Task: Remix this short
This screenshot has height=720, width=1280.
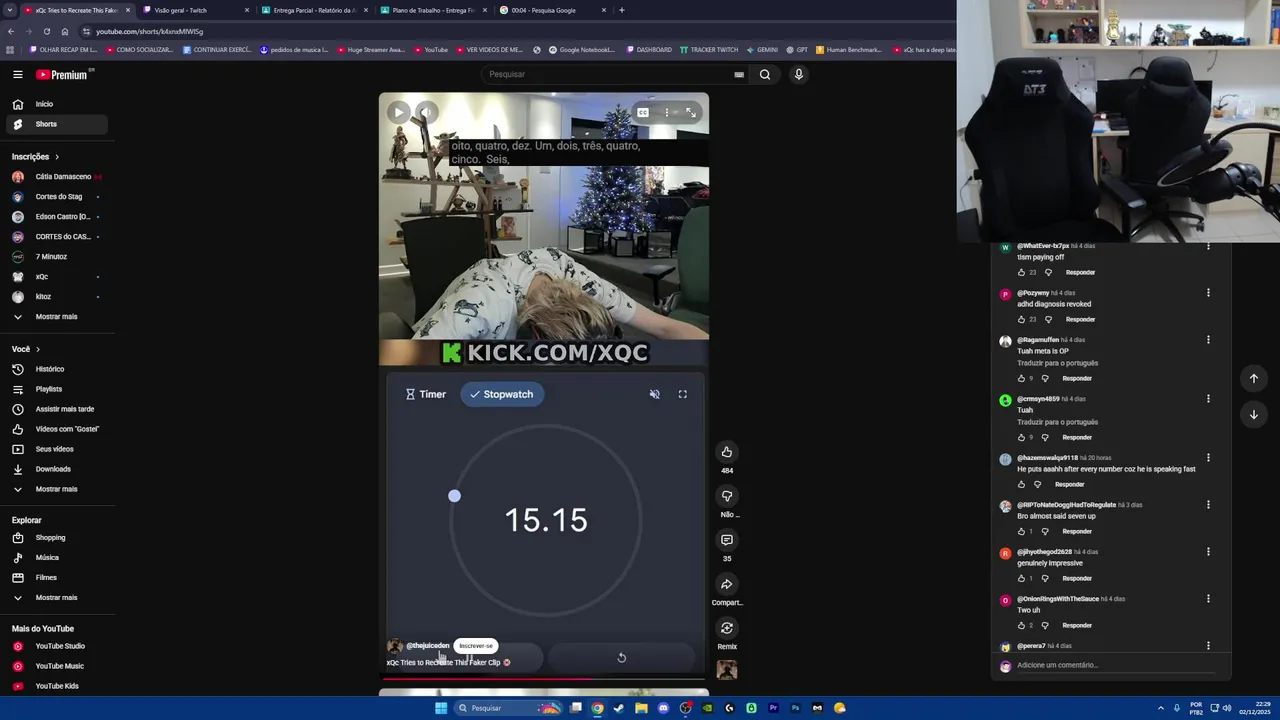Action: coord(727,628)
